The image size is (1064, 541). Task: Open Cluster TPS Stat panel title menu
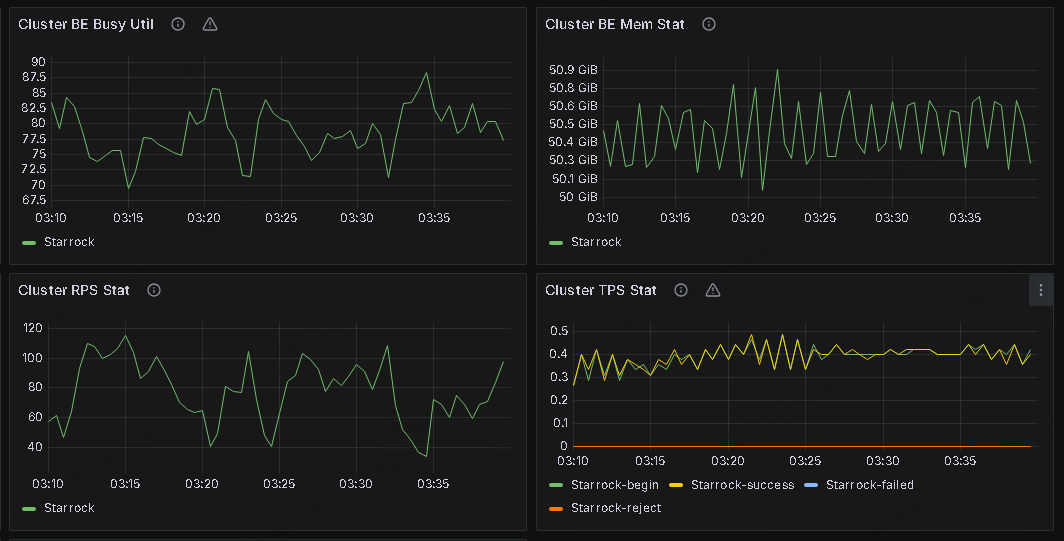coord(601,290)
